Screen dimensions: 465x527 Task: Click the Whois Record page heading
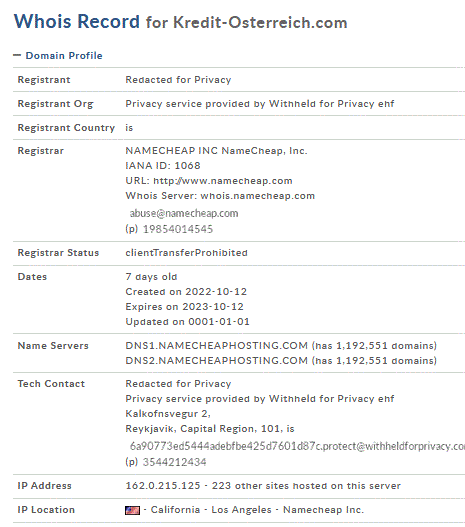(181, 22)
